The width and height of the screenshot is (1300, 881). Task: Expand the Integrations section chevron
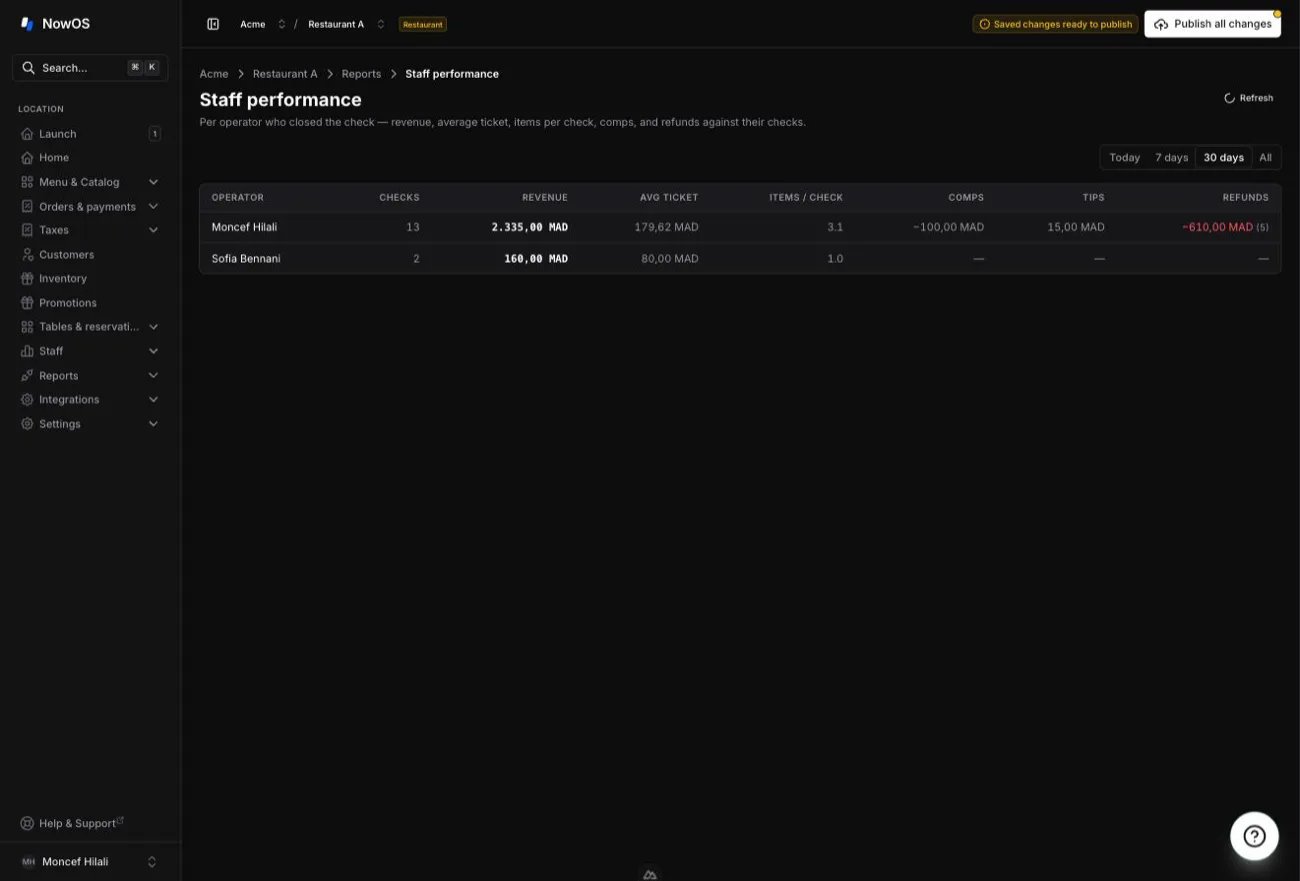(x=153, y=400)
